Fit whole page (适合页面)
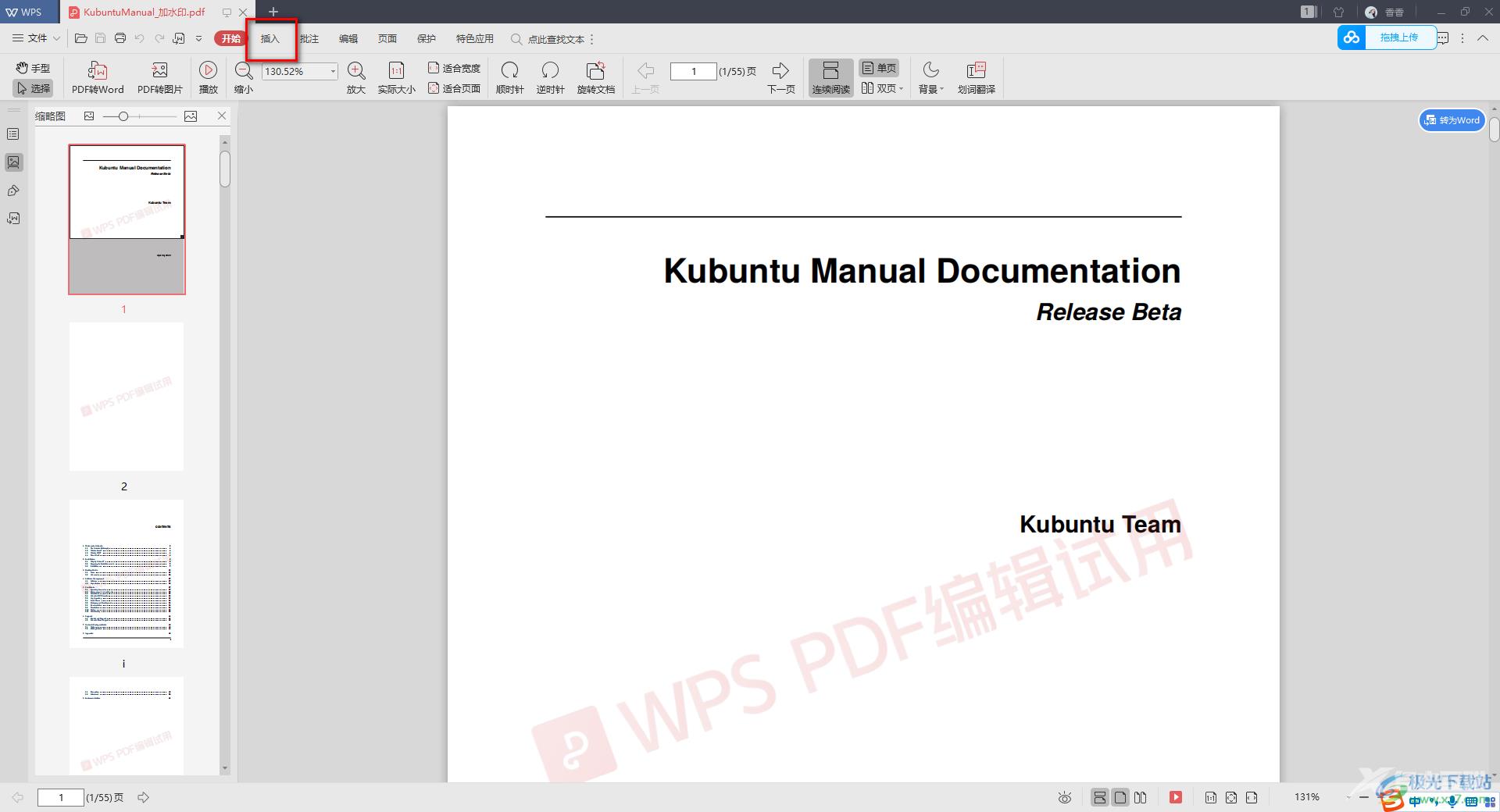This screenshot has width=1500, height=812. click(x=454, y=88)
